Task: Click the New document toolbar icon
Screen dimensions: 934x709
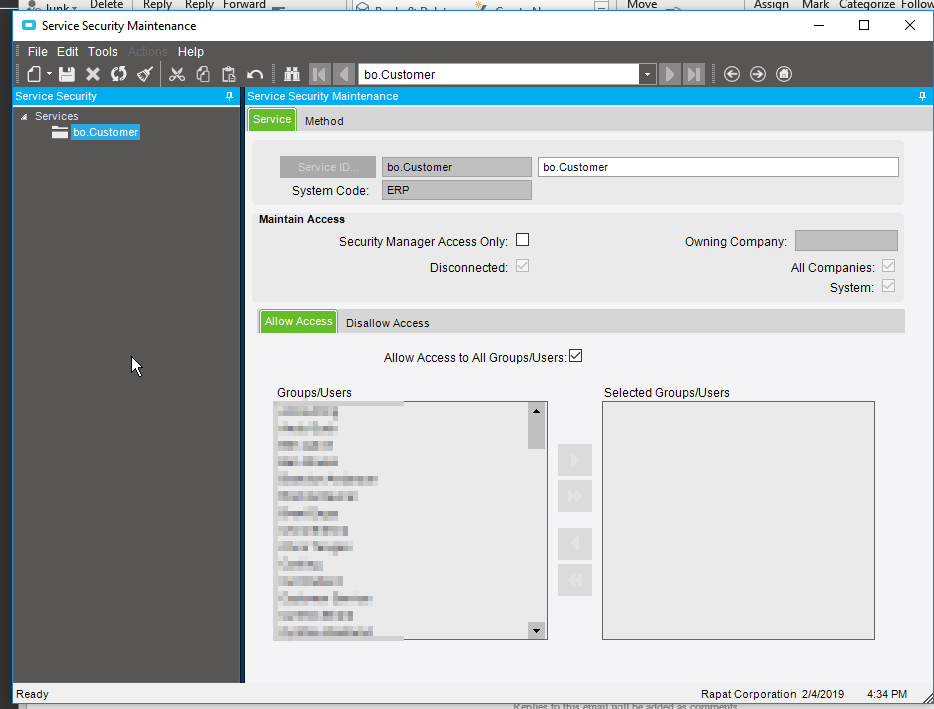Action: coord(34,74)
